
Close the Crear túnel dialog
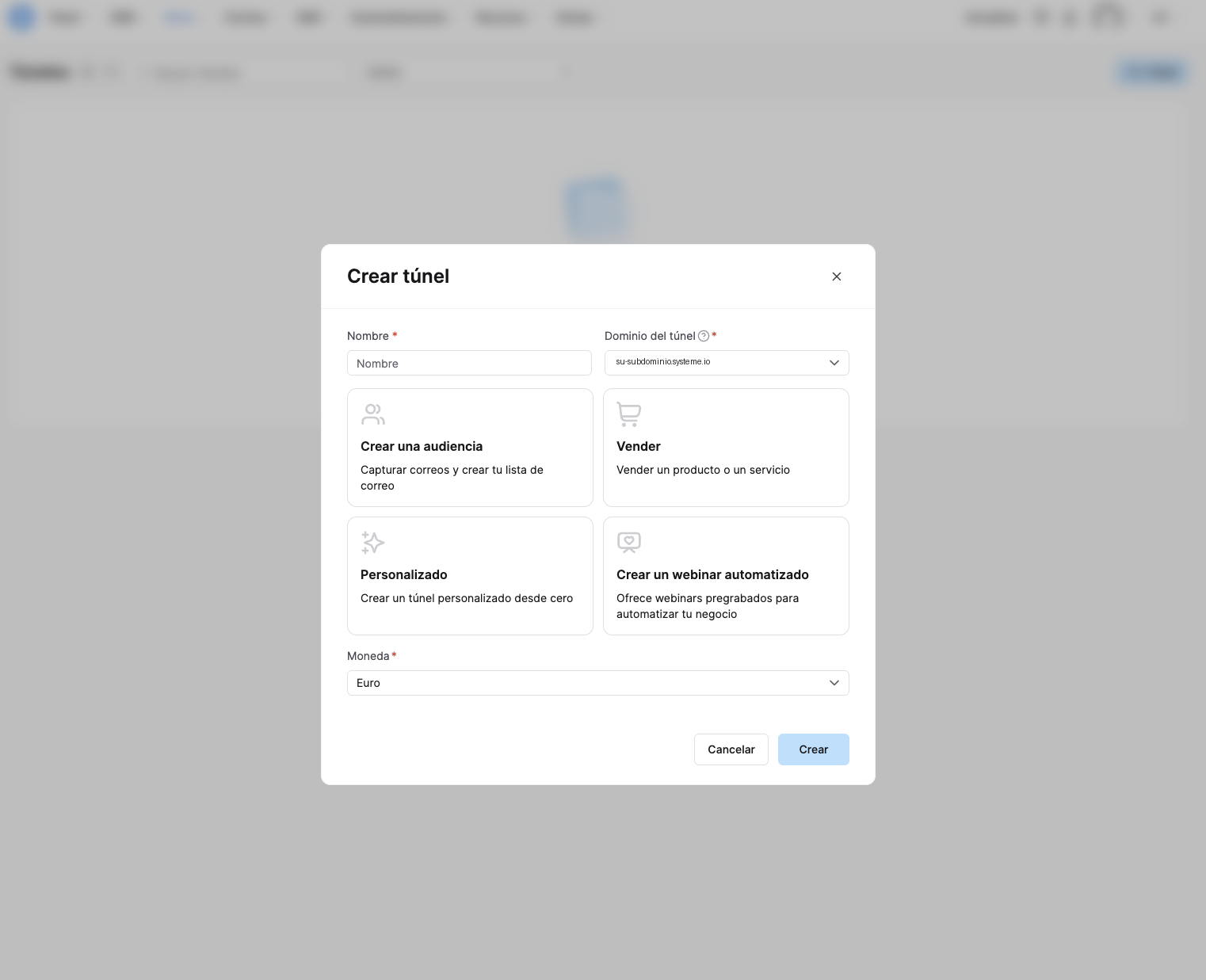[x=836, y=276]
